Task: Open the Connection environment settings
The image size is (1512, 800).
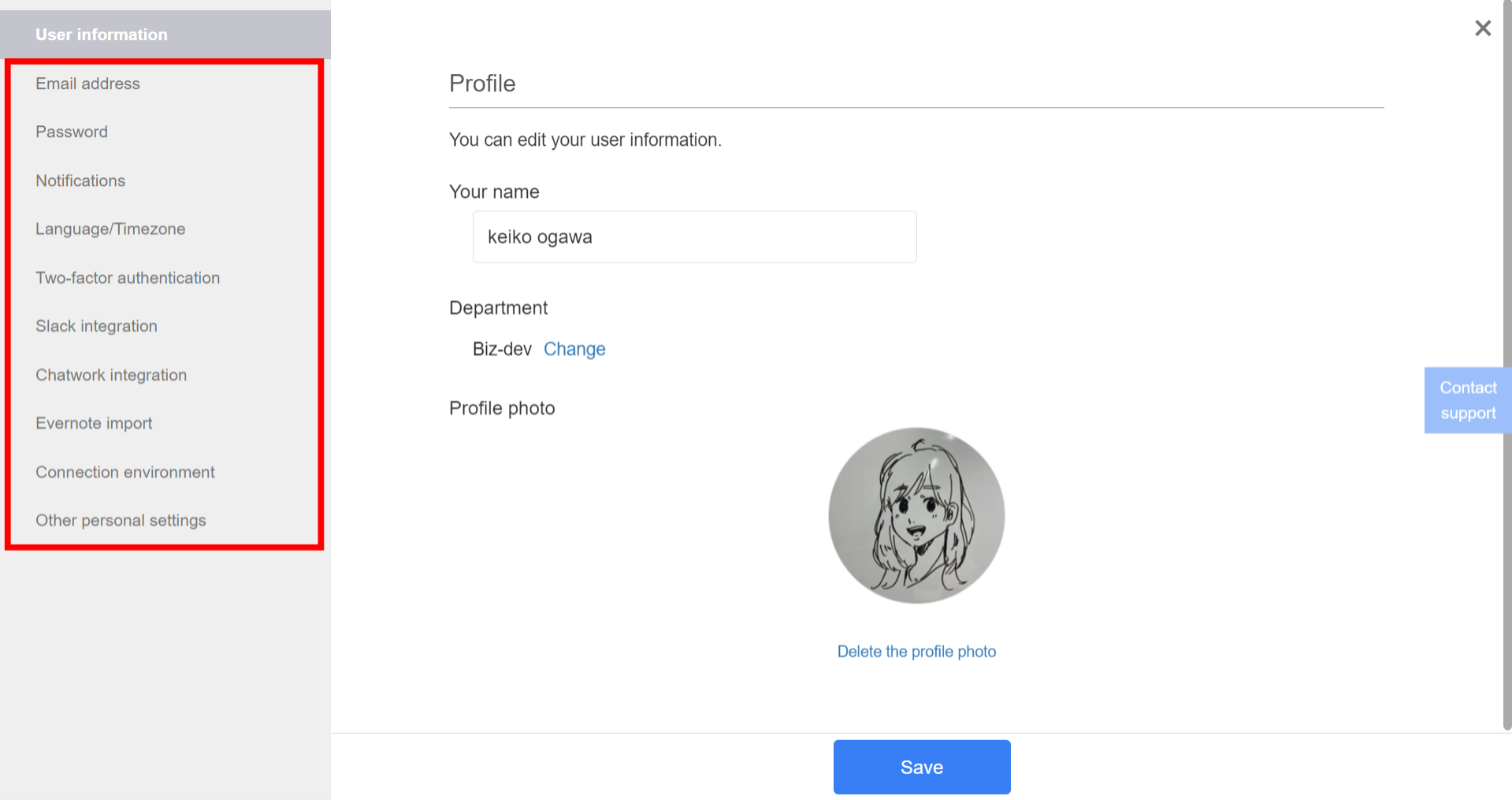Action: (124, 471)
